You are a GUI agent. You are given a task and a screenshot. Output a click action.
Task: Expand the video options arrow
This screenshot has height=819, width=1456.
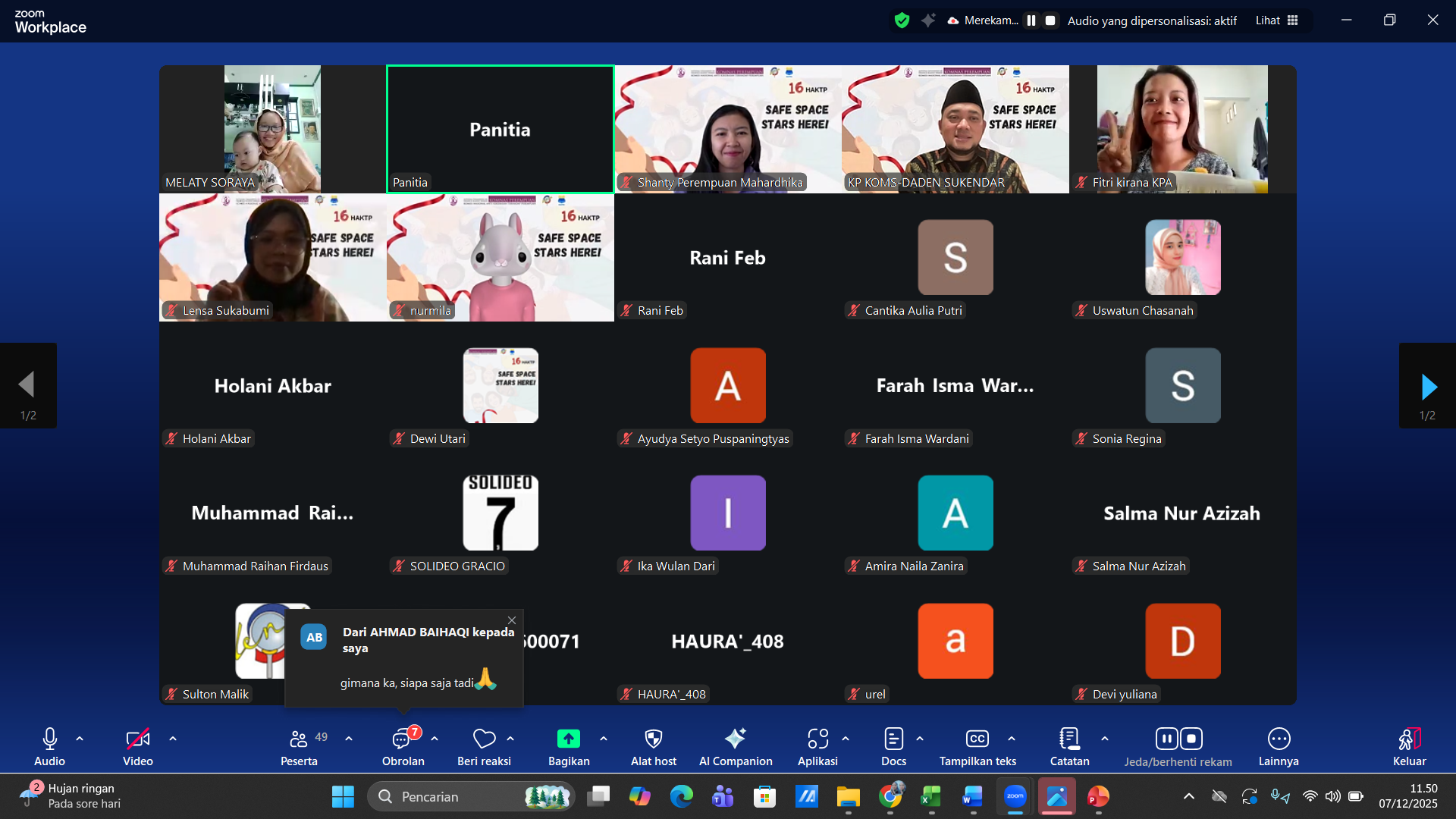(173, 738)
